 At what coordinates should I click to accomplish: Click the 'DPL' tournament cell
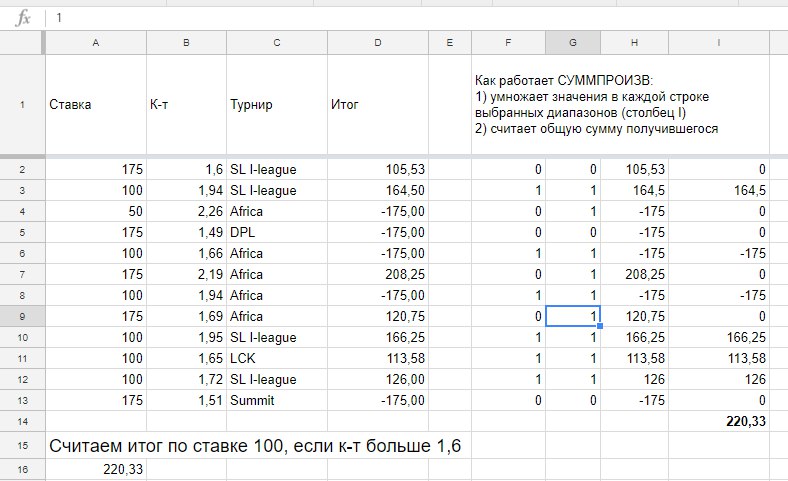[277, 233]
